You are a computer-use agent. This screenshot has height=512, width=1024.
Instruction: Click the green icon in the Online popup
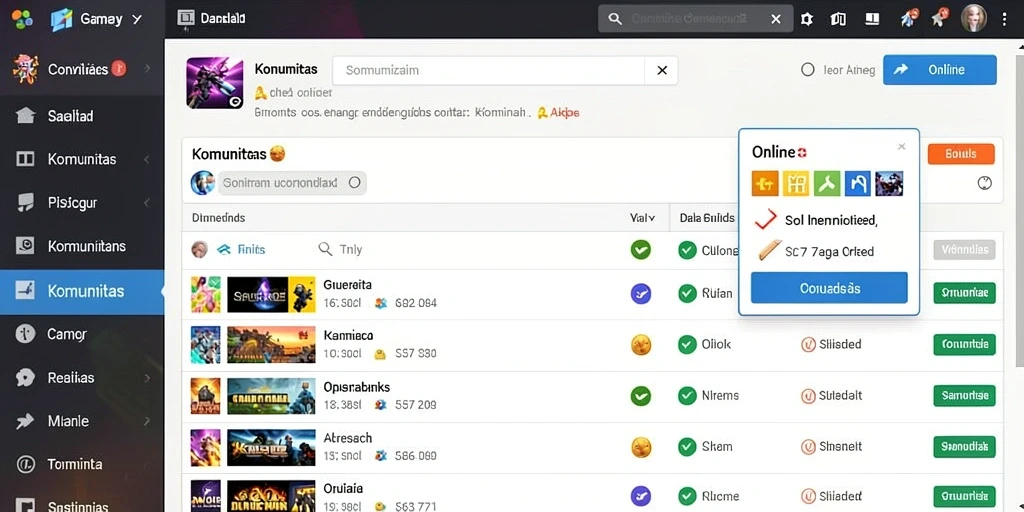827,184
